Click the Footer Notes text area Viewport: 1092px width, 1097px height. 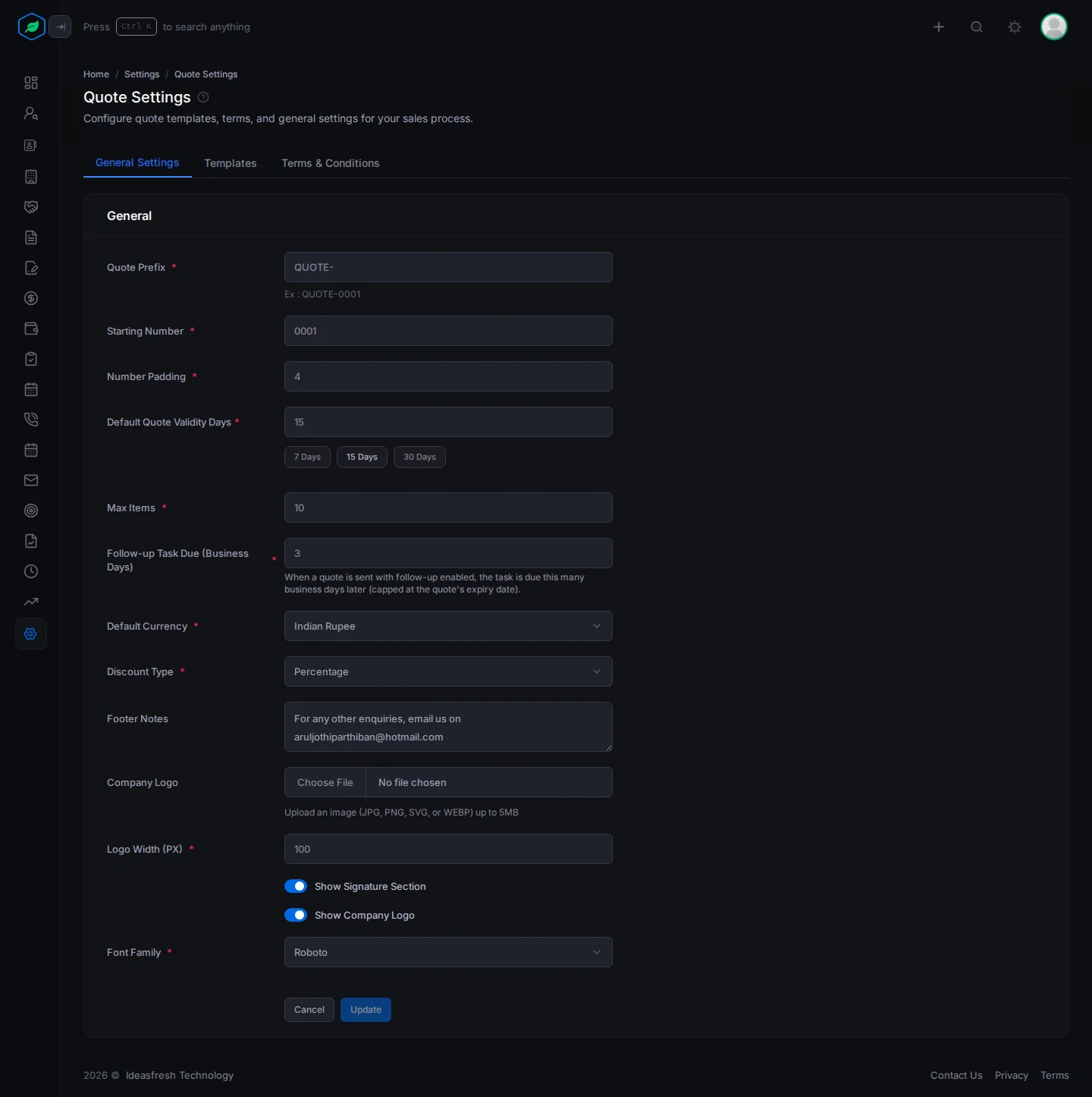tap(448, 727)
